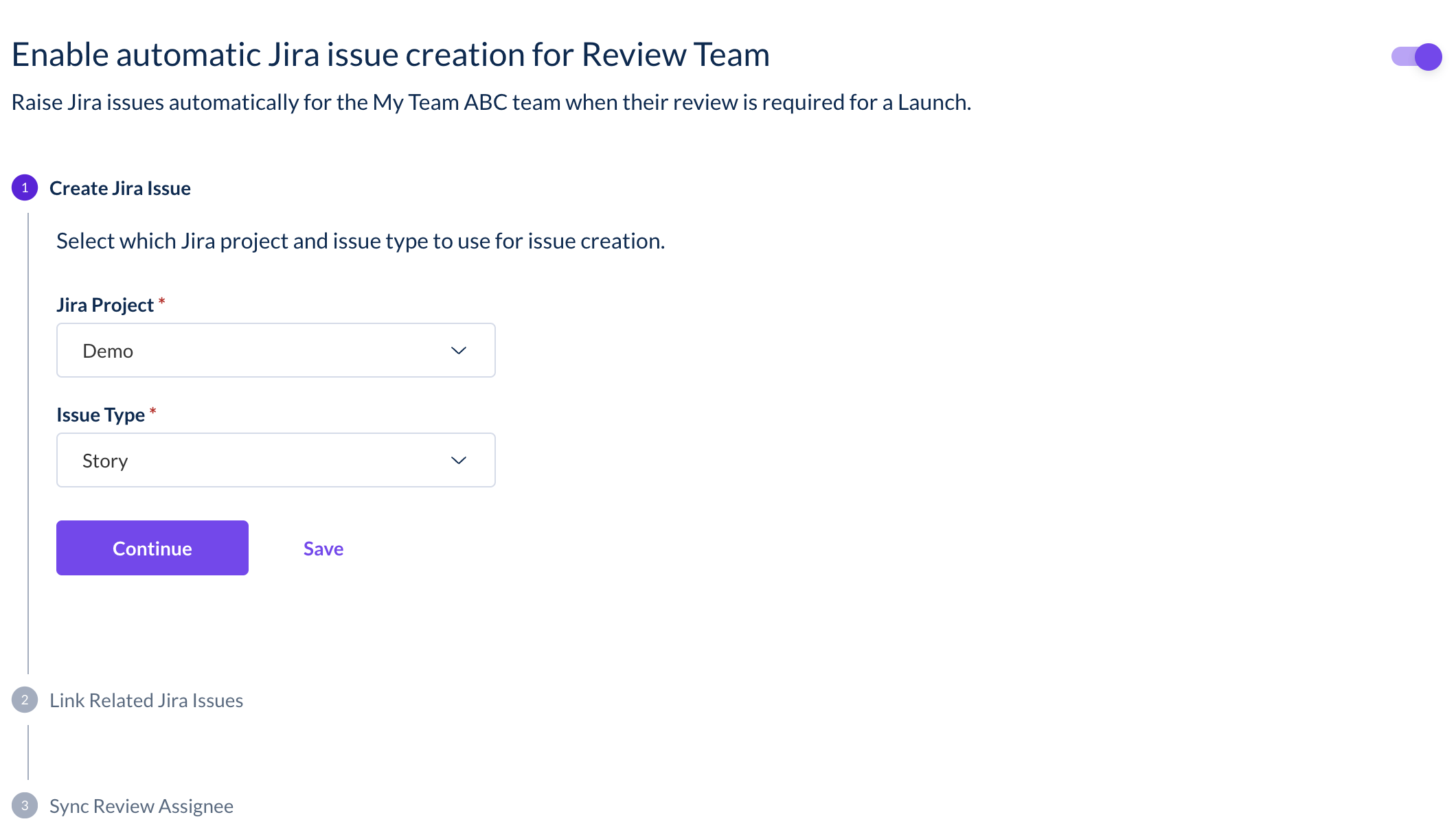
Task: Click the 'Raise Jira issues automatically' description
Action: tap(492, 102)
